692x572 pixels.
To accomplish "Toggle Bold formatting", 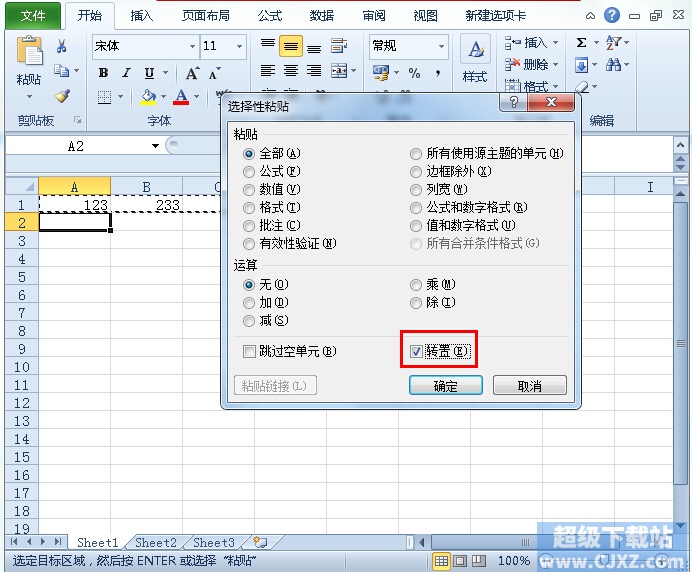I will [103, 73].
